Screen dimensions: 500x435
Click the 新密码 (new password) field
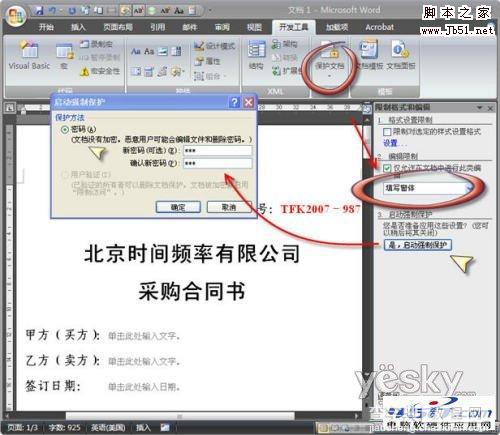point(218,150)
